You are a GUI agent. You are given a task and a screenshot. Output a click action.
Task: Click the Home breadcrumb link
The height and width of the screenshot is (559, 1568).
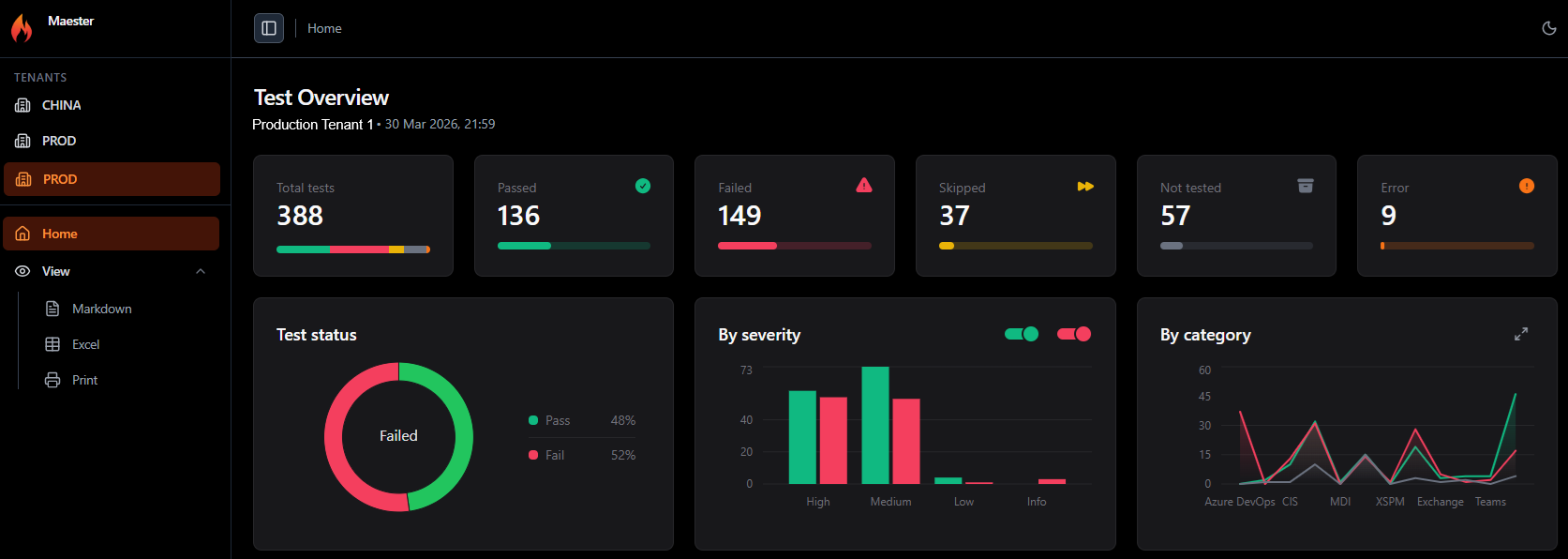click(x=324, y=28)
